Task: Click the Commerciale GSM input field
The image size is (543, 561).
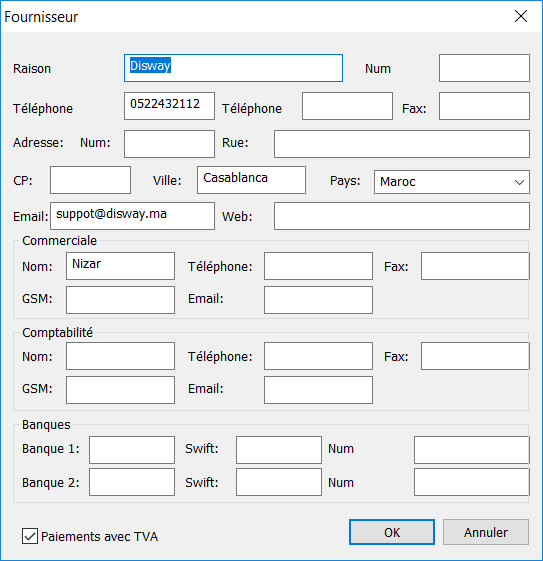Action: (x=120, y=300)
